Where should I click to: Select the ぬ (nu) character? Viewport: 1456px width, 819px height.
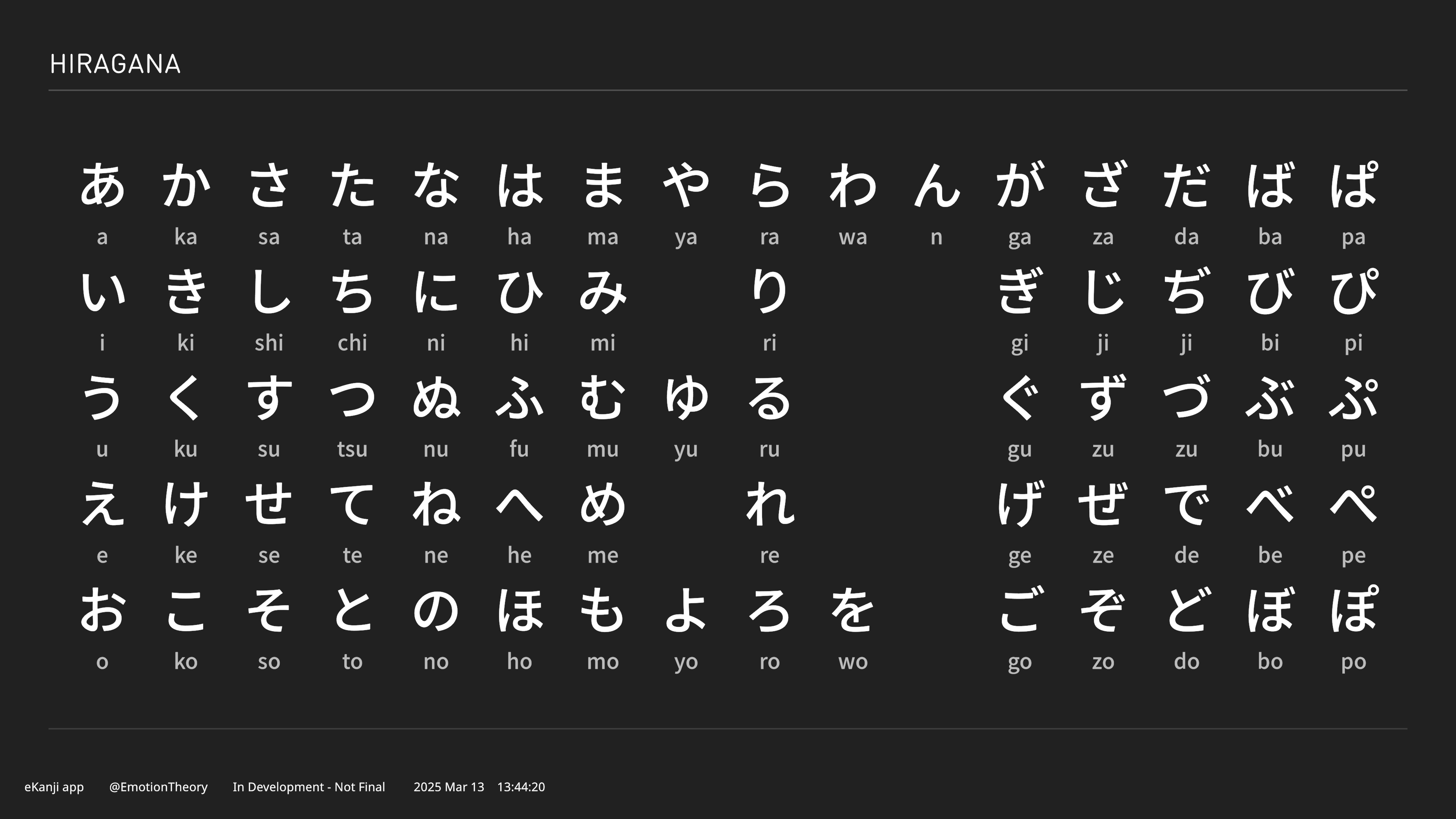point(436,398)
